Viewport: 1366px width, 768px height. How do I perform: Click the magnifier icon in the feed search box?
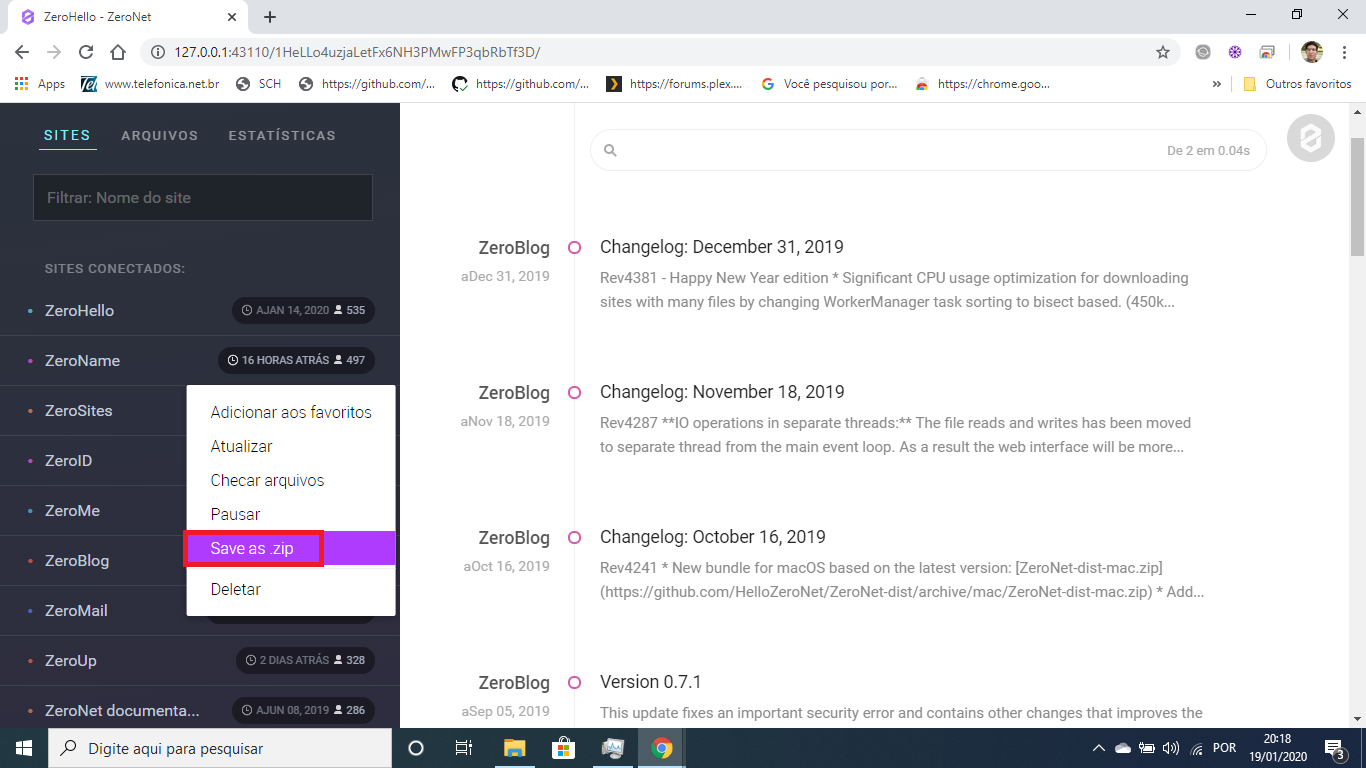point(610,151)
